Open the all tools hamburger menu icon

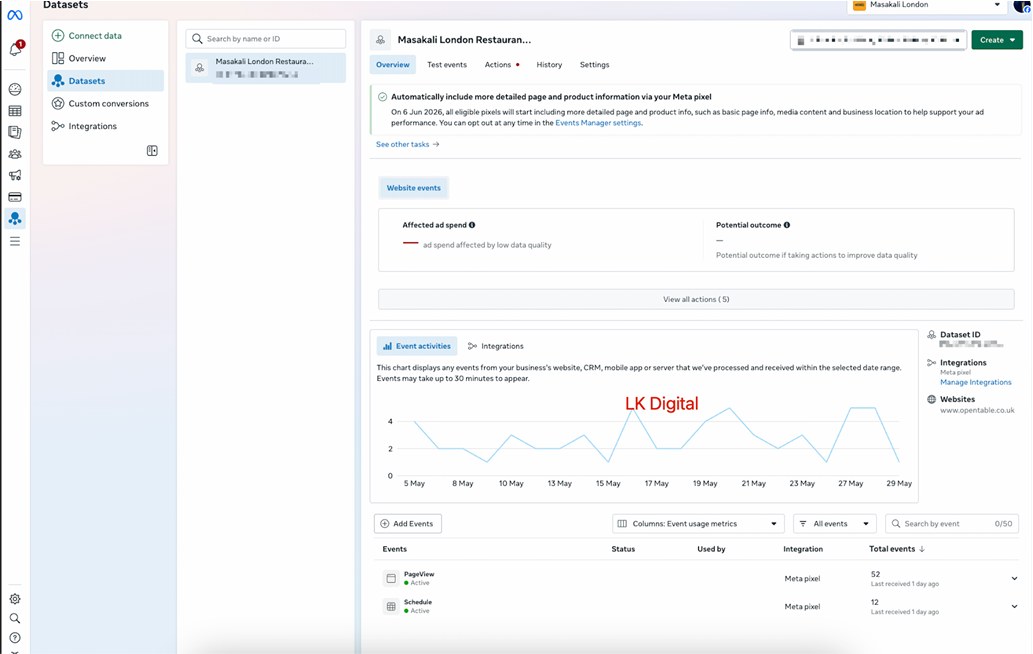[14, 242]
